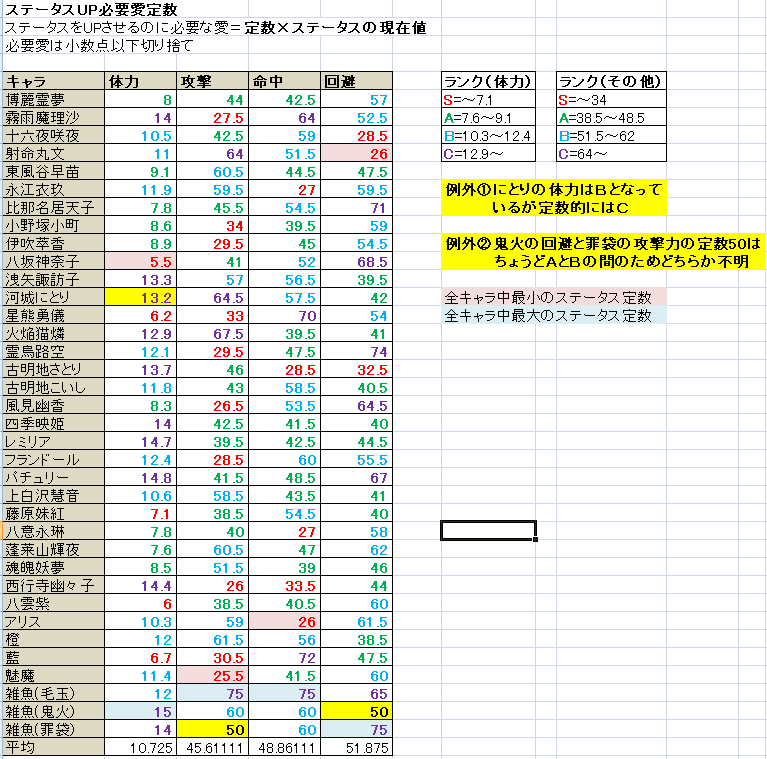The height and width of the screenshot is (759, 767).
Task: Click the yellow 例外② note box
Action: tap(602, 252)
